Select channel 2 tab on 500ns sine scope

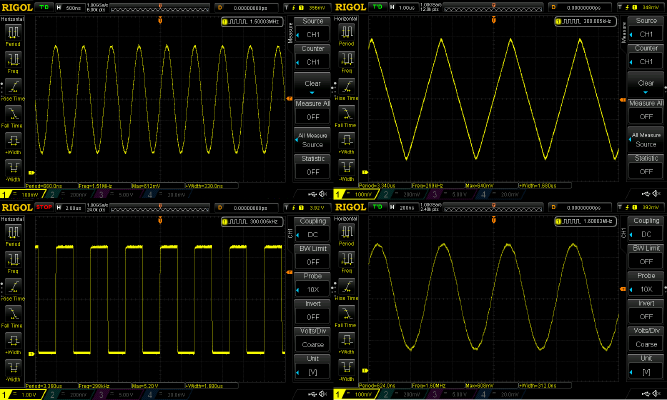[69, 195]
